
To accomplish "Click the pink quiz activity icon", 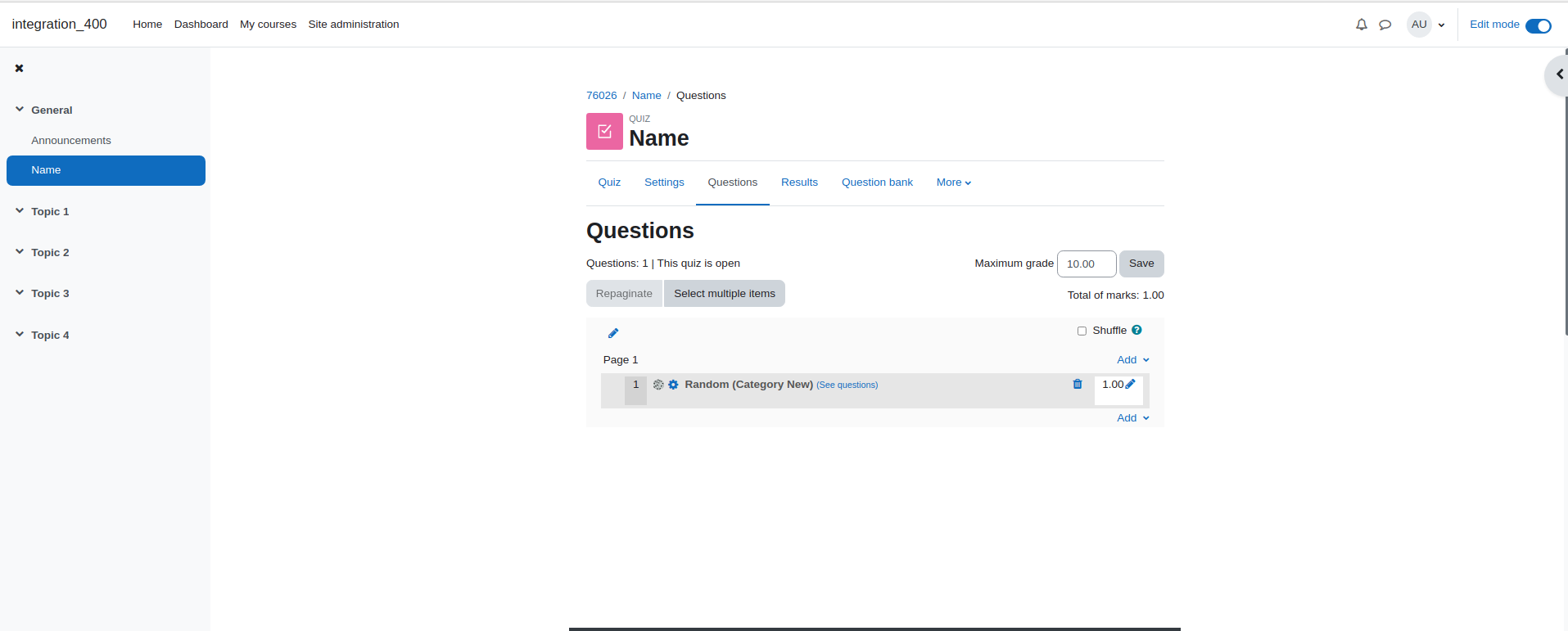I will pyautogui.click(x=604, y=131).
